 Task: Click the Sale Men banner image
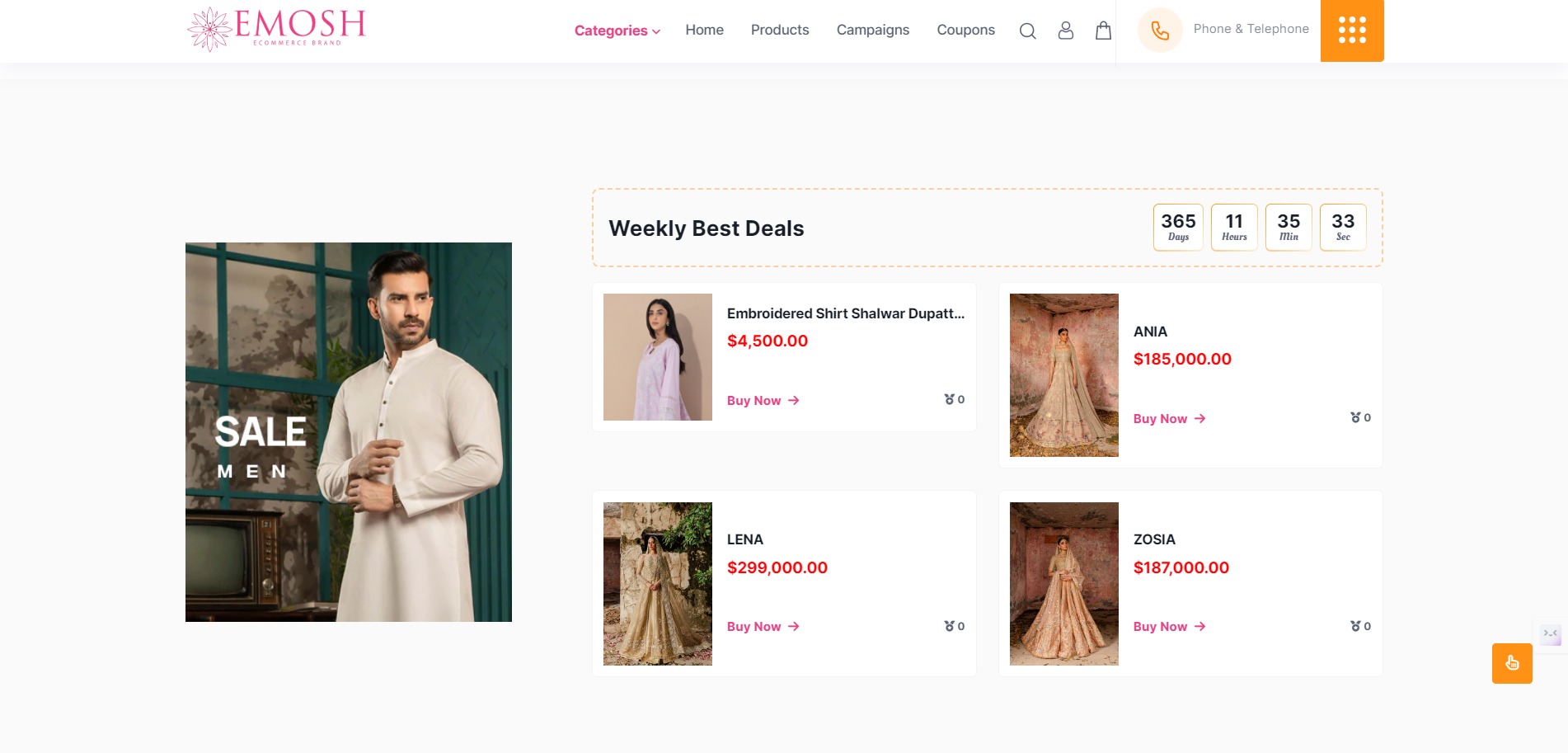point(348,431)
